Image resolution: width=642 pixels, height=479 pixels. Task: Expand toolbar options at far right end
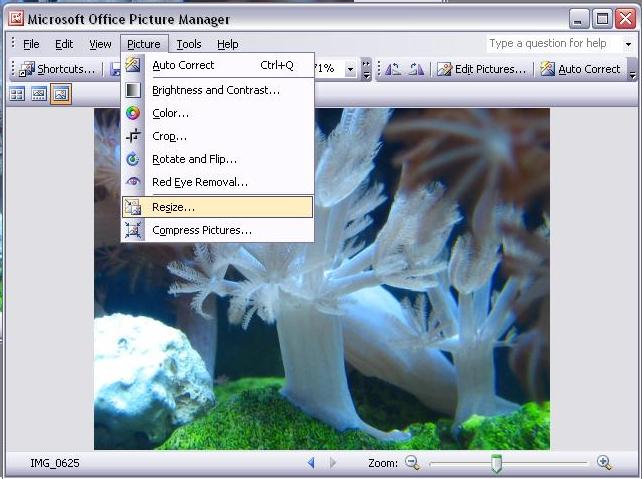633,69
